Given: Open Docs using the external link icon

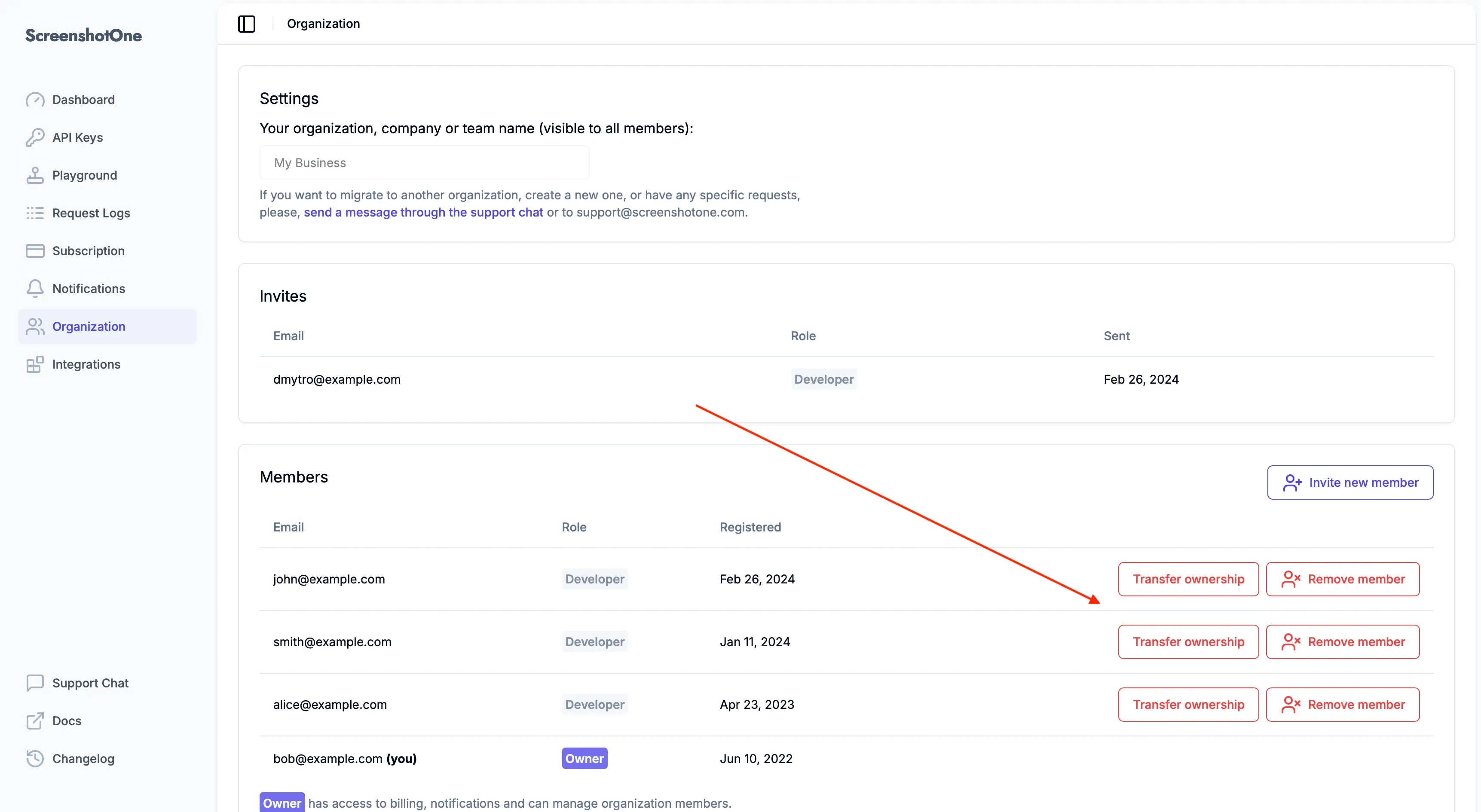Looking at the screenshot, I should [36, 720].
